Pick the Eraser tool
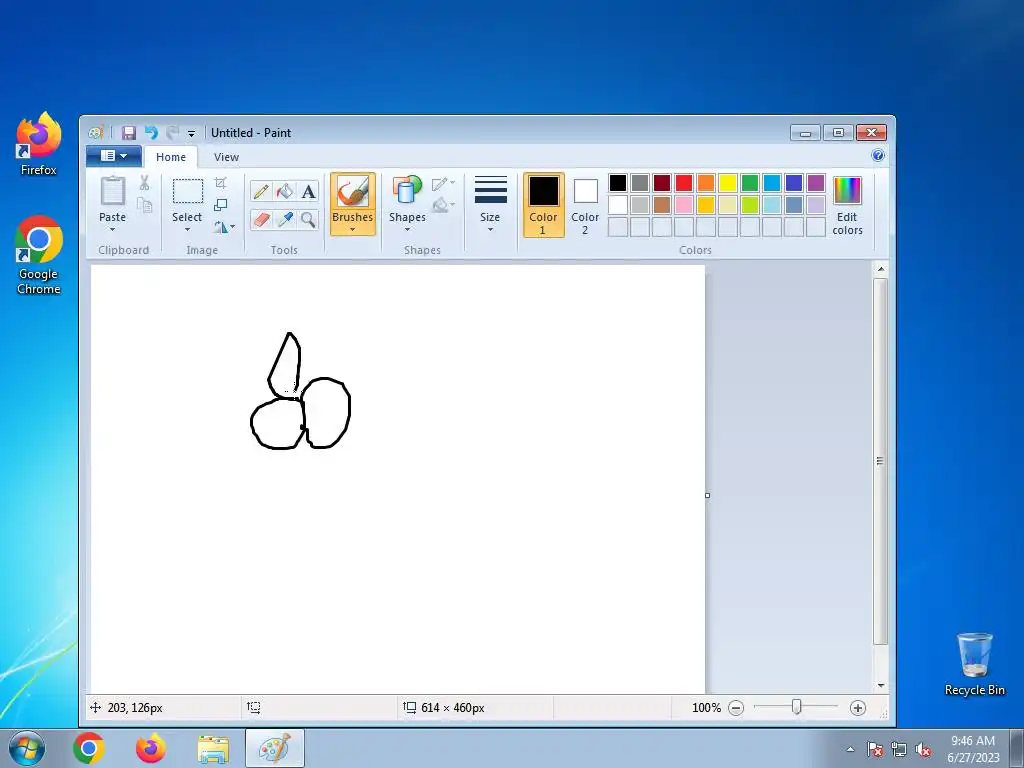The width and height of the screenshot is (1024, 768). click(x=261, y=219)
